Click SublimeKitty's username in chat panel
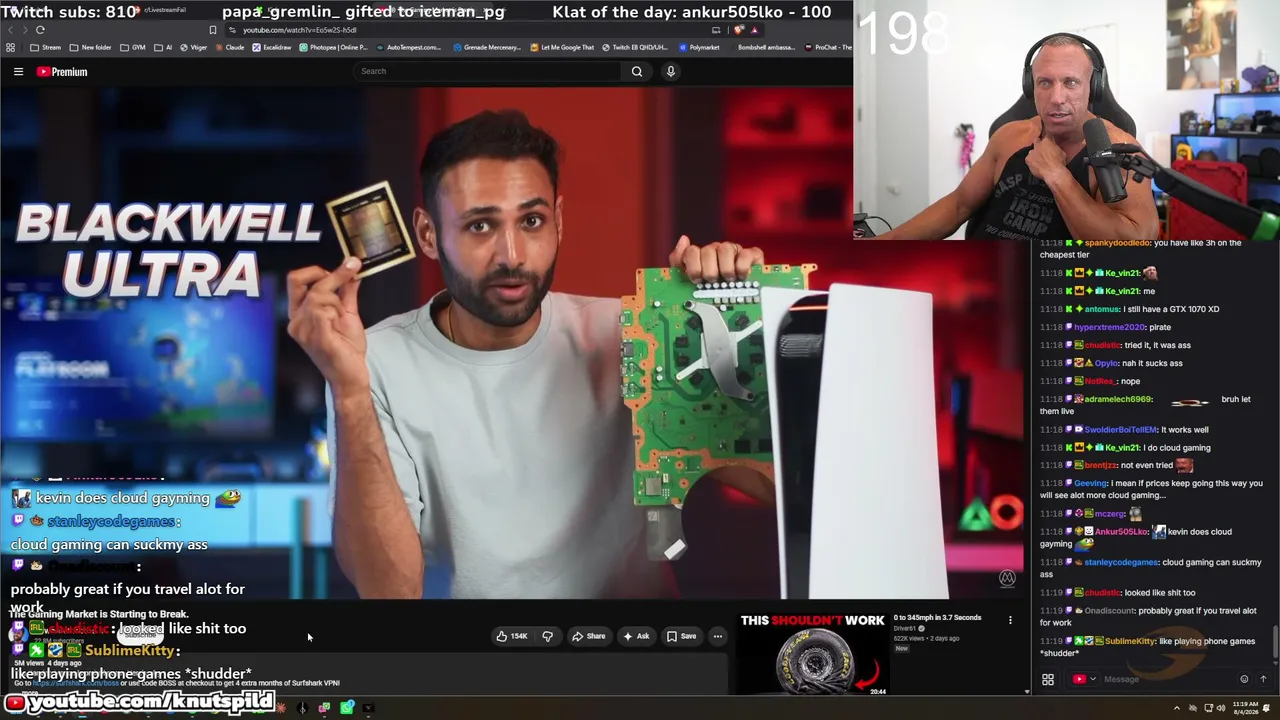This screenshot has width=1280, height=720. [x=1129, y=641]
